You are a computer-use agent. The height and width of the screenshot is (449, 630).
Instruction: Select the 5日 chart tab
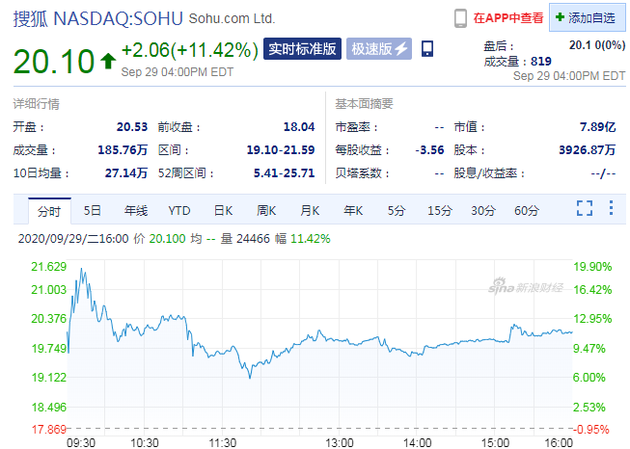click(92, 210)
